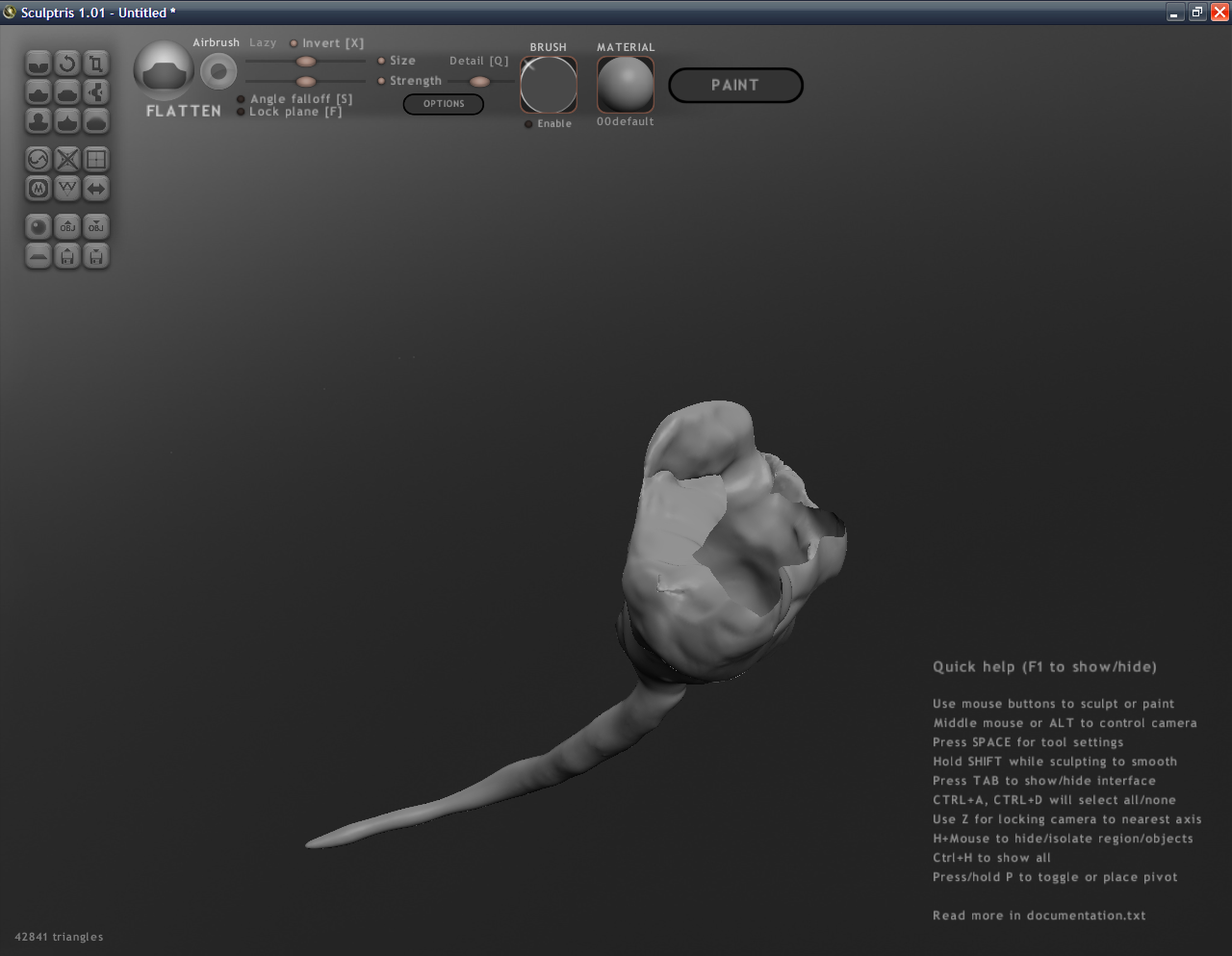Toggle the Wireframe display icon
Screen dimensions: 1232x956
(96, 159)
